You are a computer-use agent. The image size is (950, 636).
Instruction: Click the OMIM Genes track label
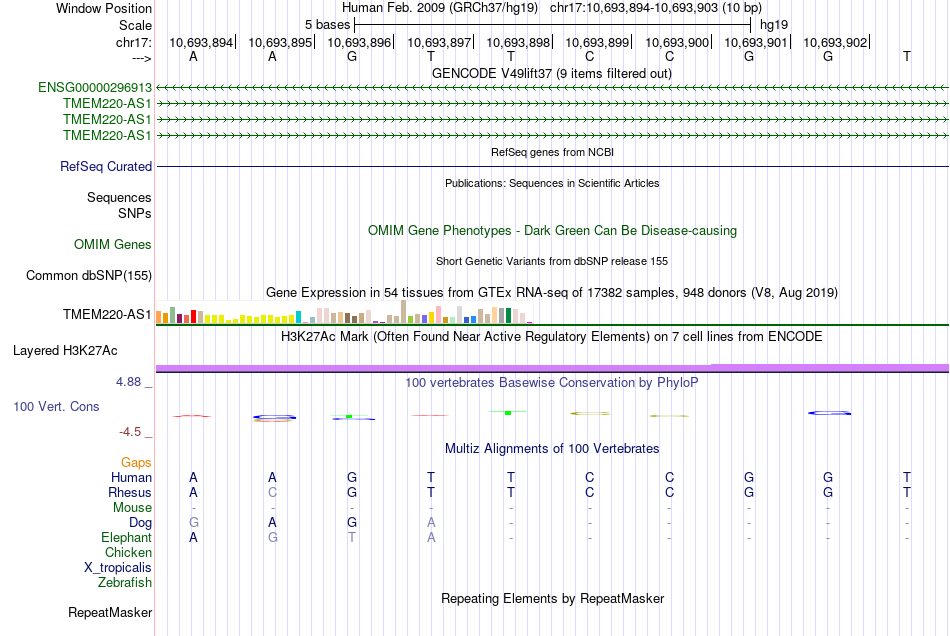click(x=113, y=245)
